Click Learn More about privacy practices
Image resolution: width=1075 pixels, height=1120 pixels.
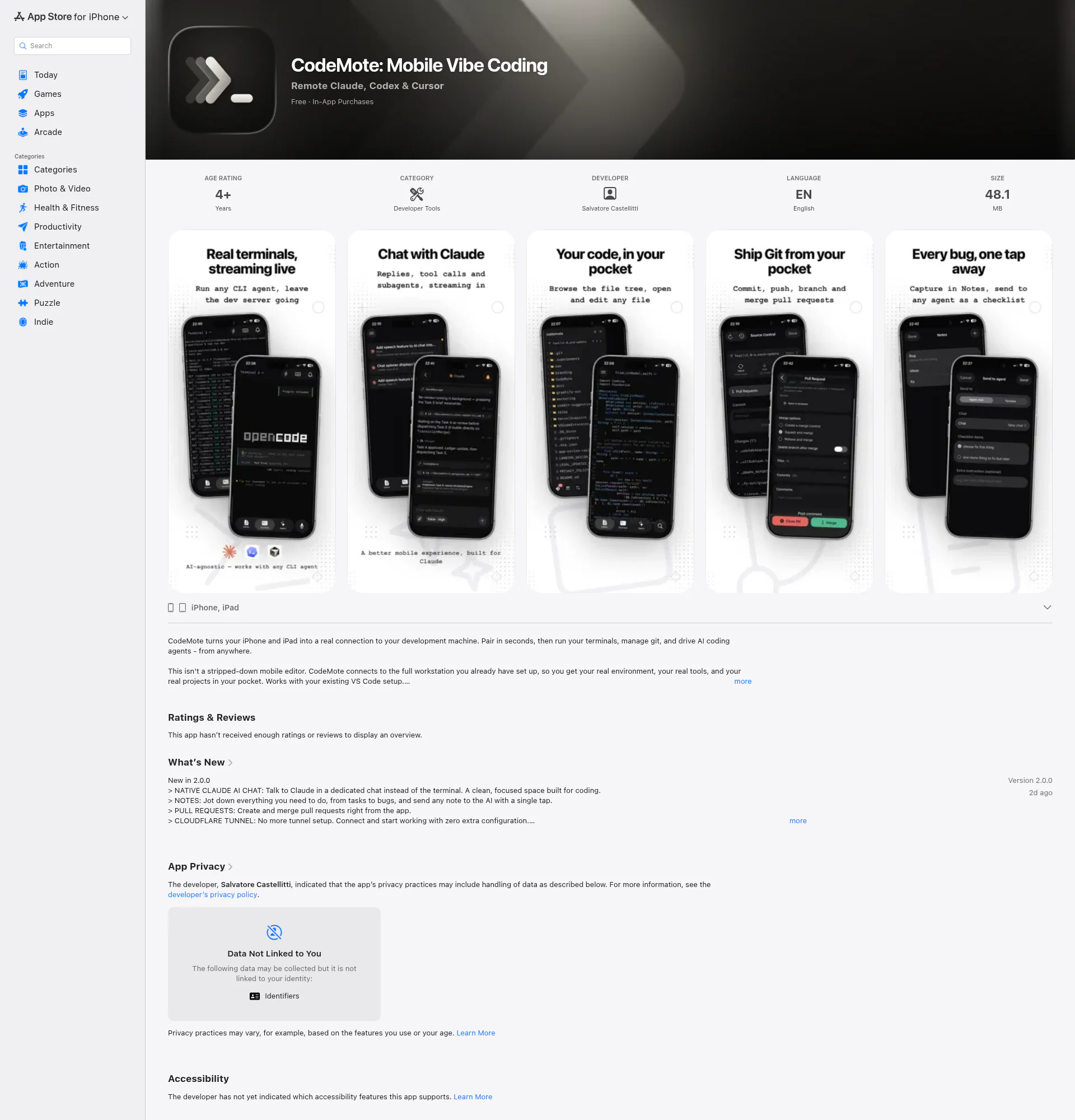pos(476,1033)
